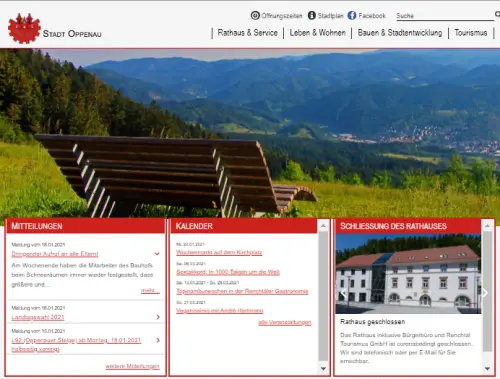The width and height of the screenshot is (500, 379).
Task: Open the alle Veranstaltungen link
Action: coord(285,322)
